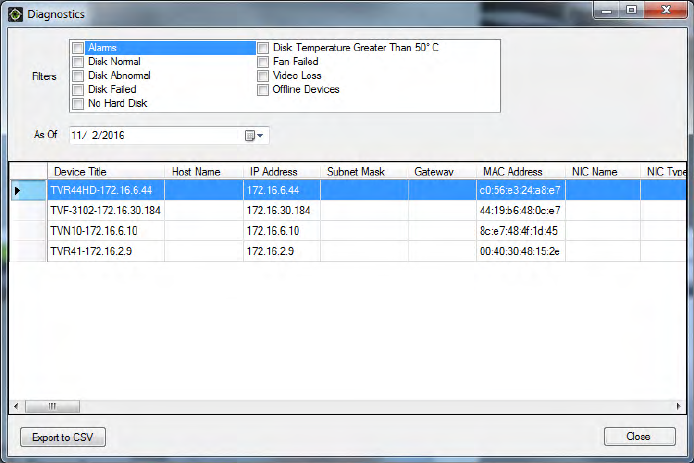Image resolution: width=694 pixels, height=463 pixels.
Task: Check the Disk Normal filter
Action: tap(78, 62)
